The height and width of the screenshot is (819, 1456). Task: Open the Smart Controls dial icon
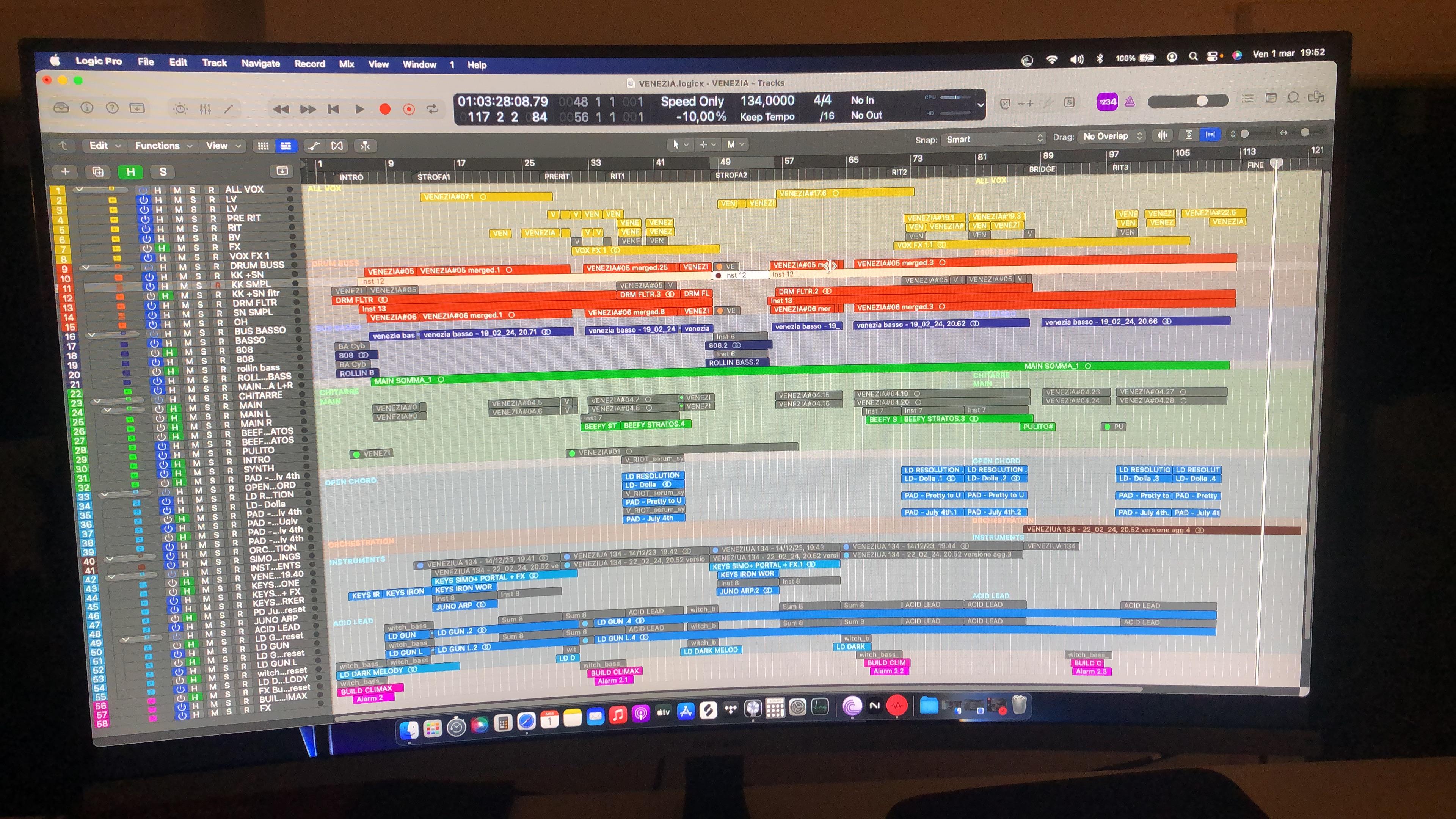(180, 108)
